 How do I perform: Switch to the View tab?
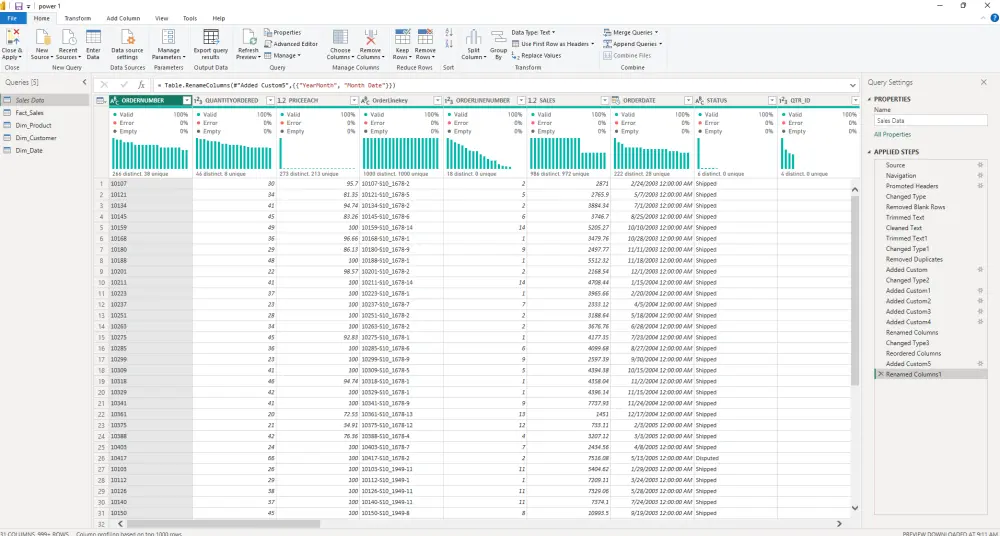162,19
